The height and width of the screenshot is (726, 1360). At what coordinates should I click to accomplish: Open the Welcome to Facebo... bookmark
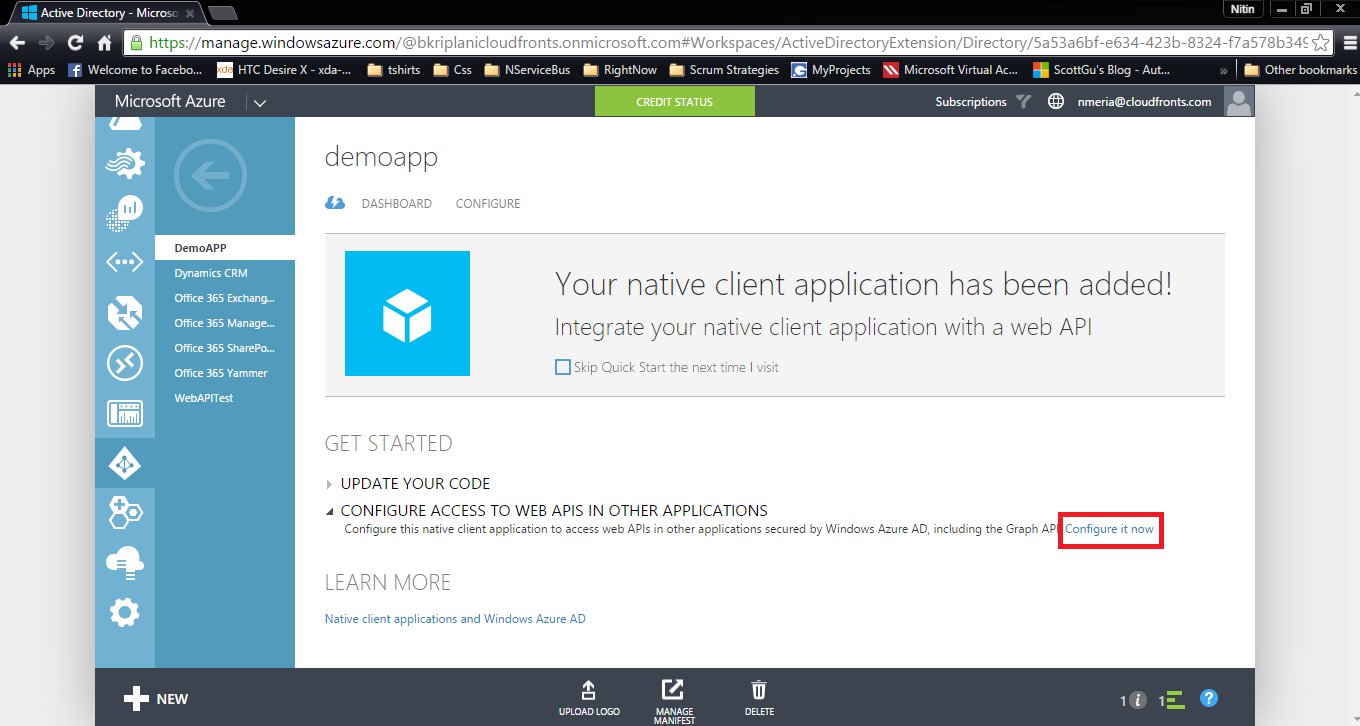(x=135, y=70)
